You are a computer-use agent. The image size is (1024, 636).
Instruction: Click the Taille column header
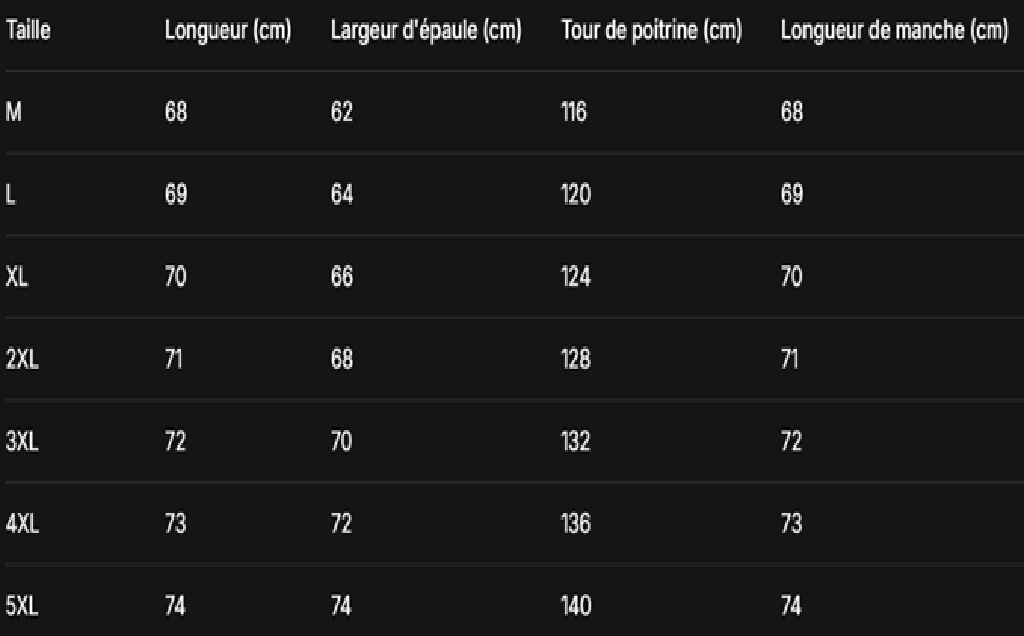click(x=28, y=30)
